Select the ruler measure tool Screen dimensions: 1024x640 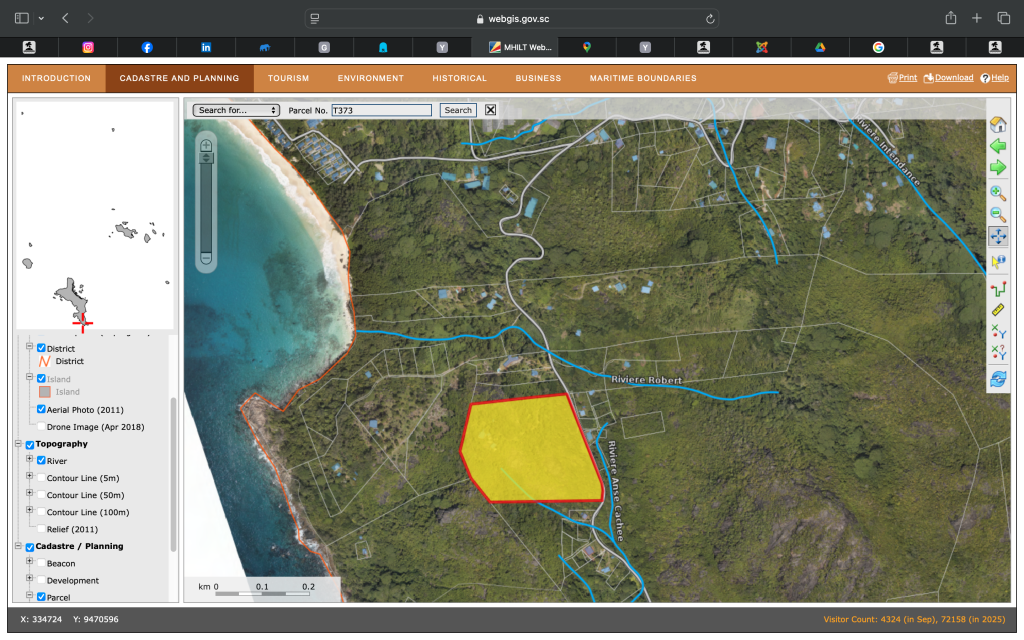[x=997, y=310]
